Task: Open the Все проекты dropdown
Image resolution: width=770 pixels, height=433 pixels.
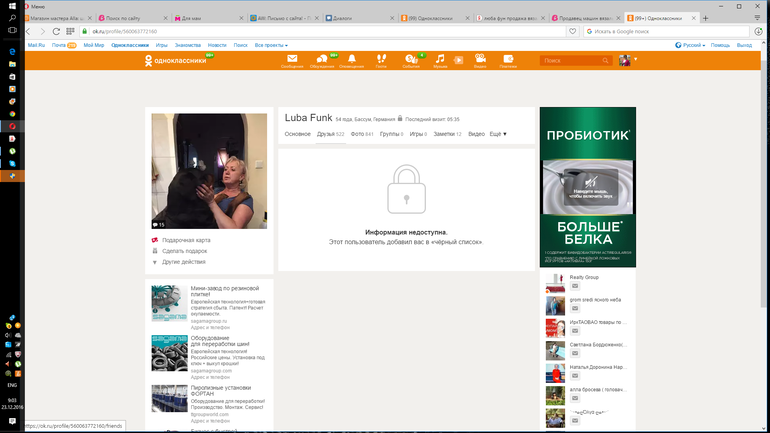Action: (271, 45)
